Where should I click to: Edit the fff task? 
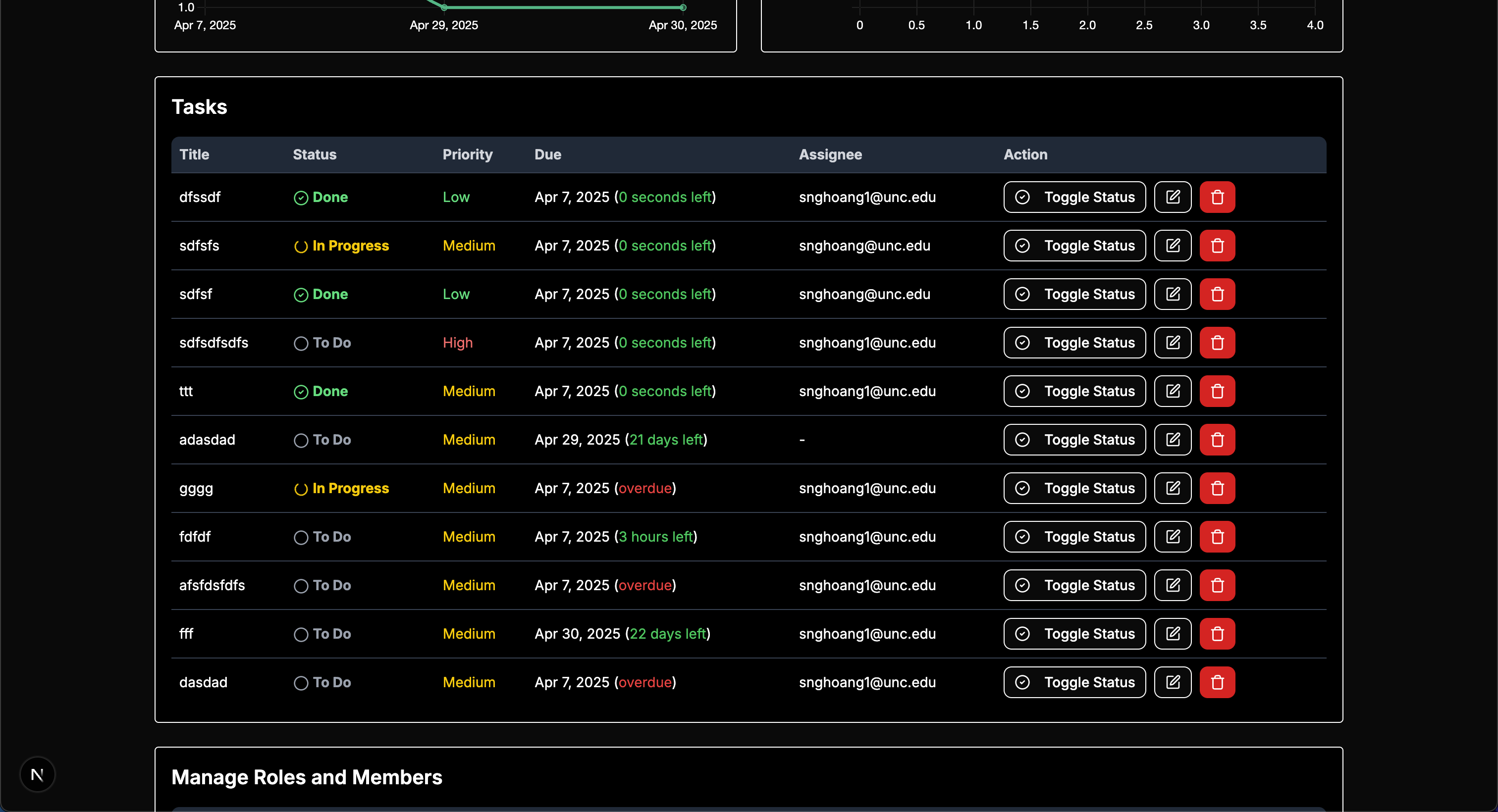tap(1173, 634)
